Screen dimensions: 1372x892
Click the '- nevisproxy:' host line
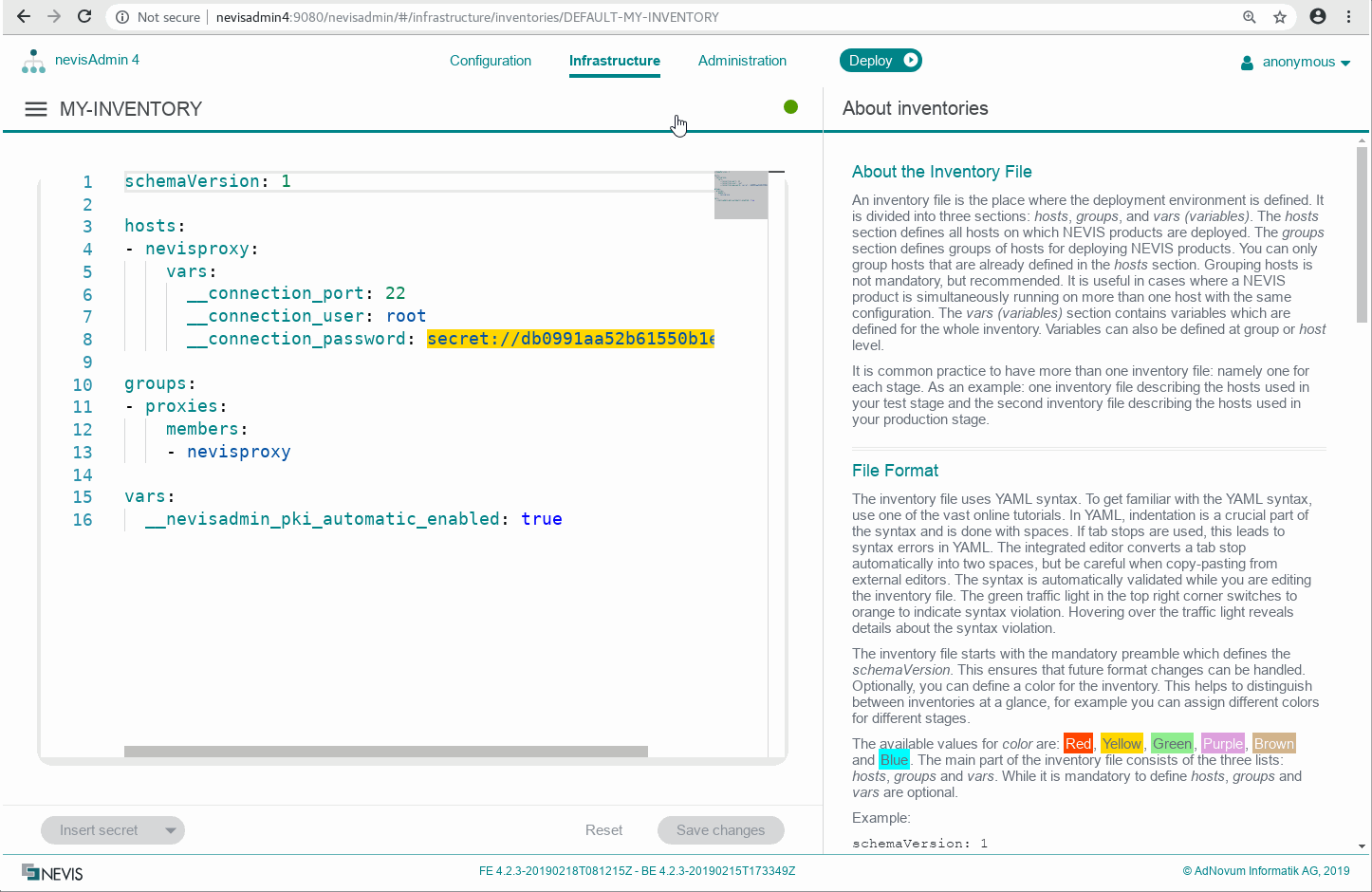(x=192, y=249)
